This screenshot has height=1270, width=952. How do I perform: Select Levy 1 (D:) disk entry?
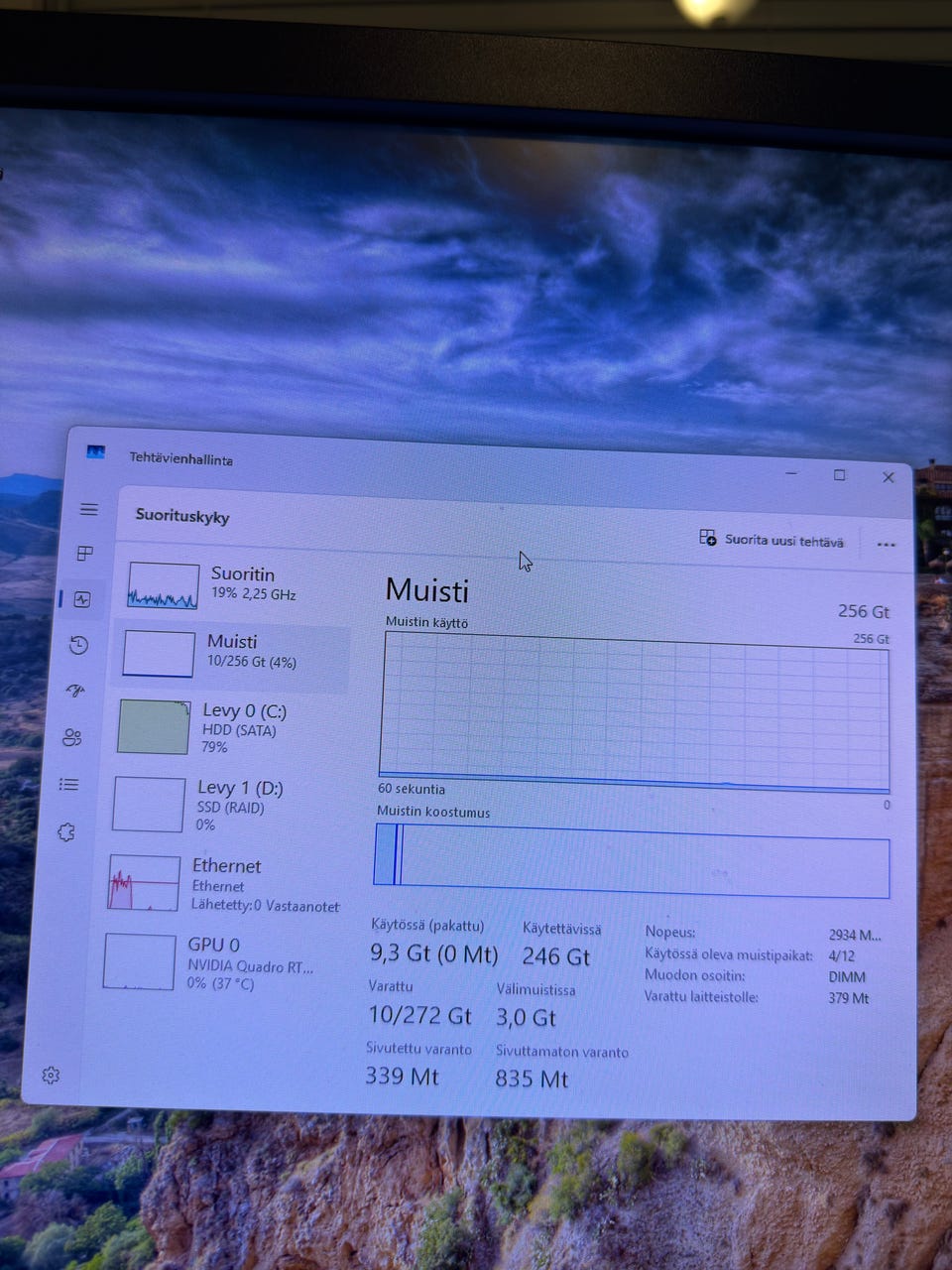click(224, 805)
